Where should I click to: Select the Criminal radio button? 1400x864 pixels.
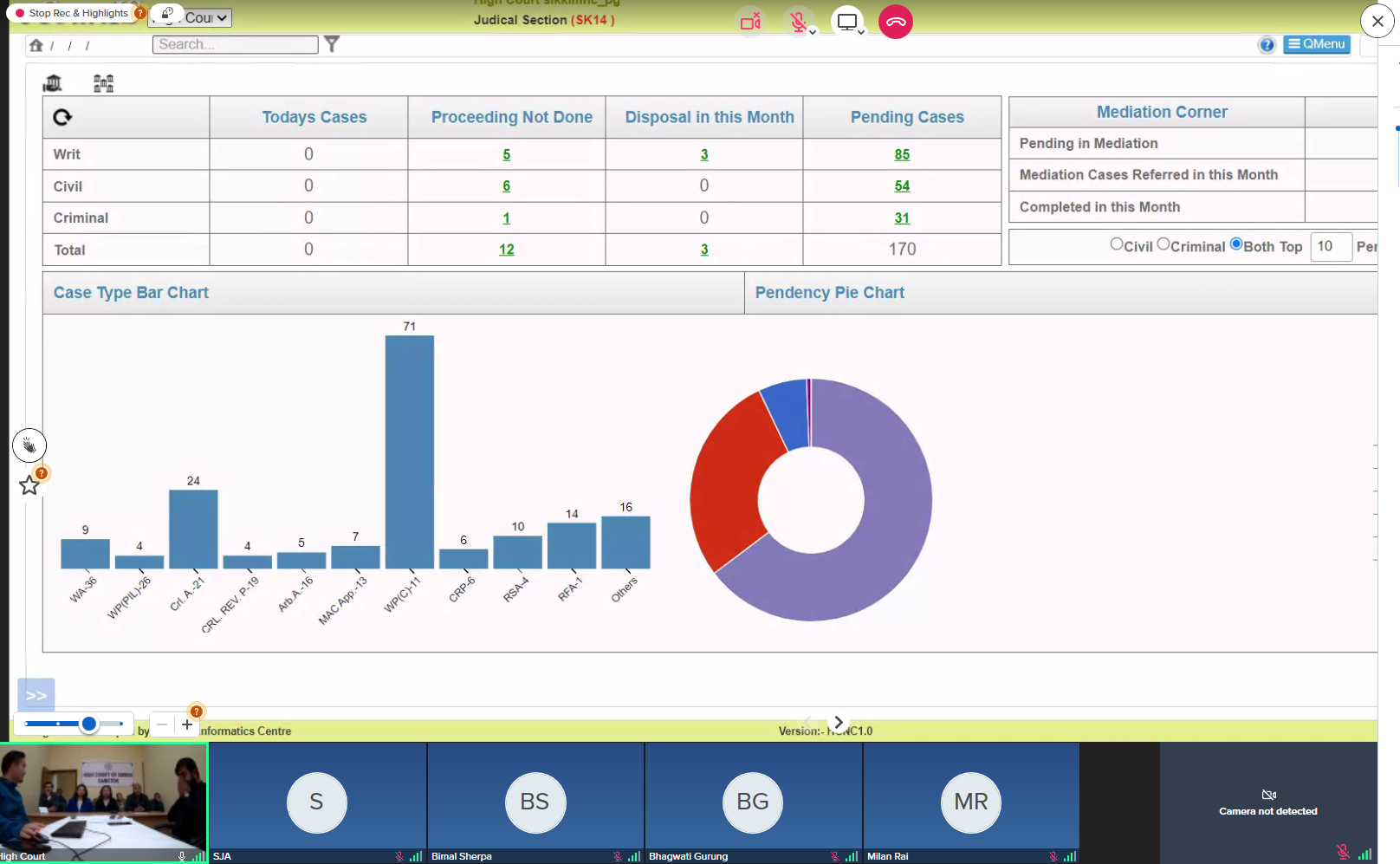point(1163,244)
